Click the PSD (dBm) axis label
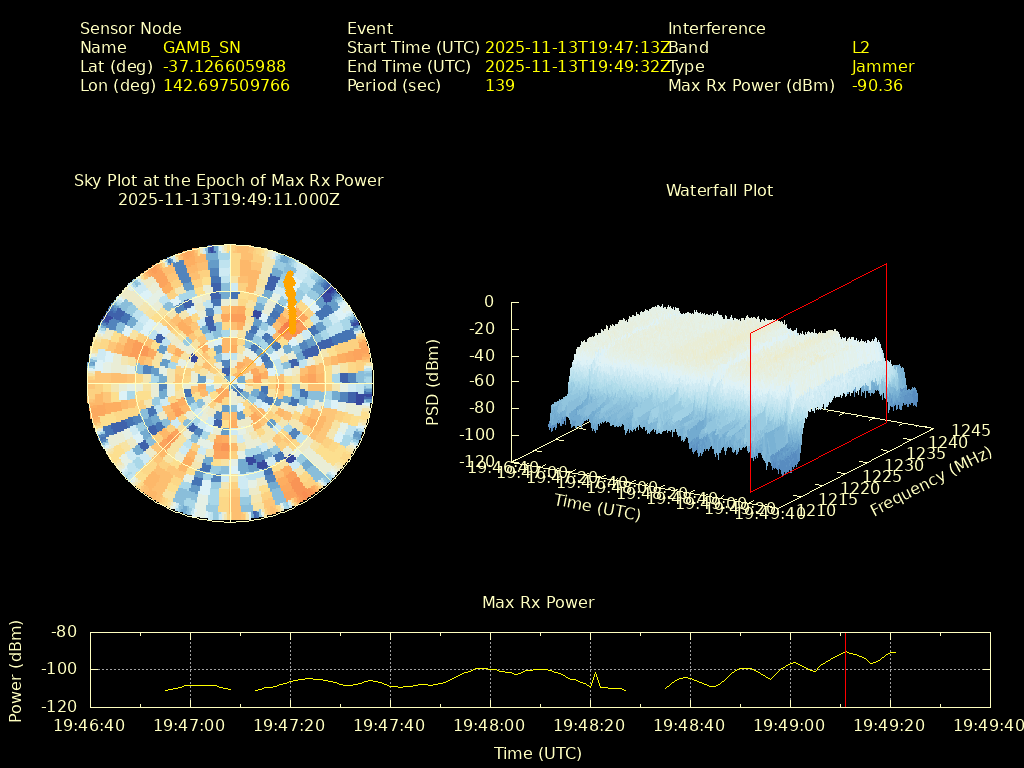The height and width of the screenshot is (768, 1024). click(x=432, y=382)
